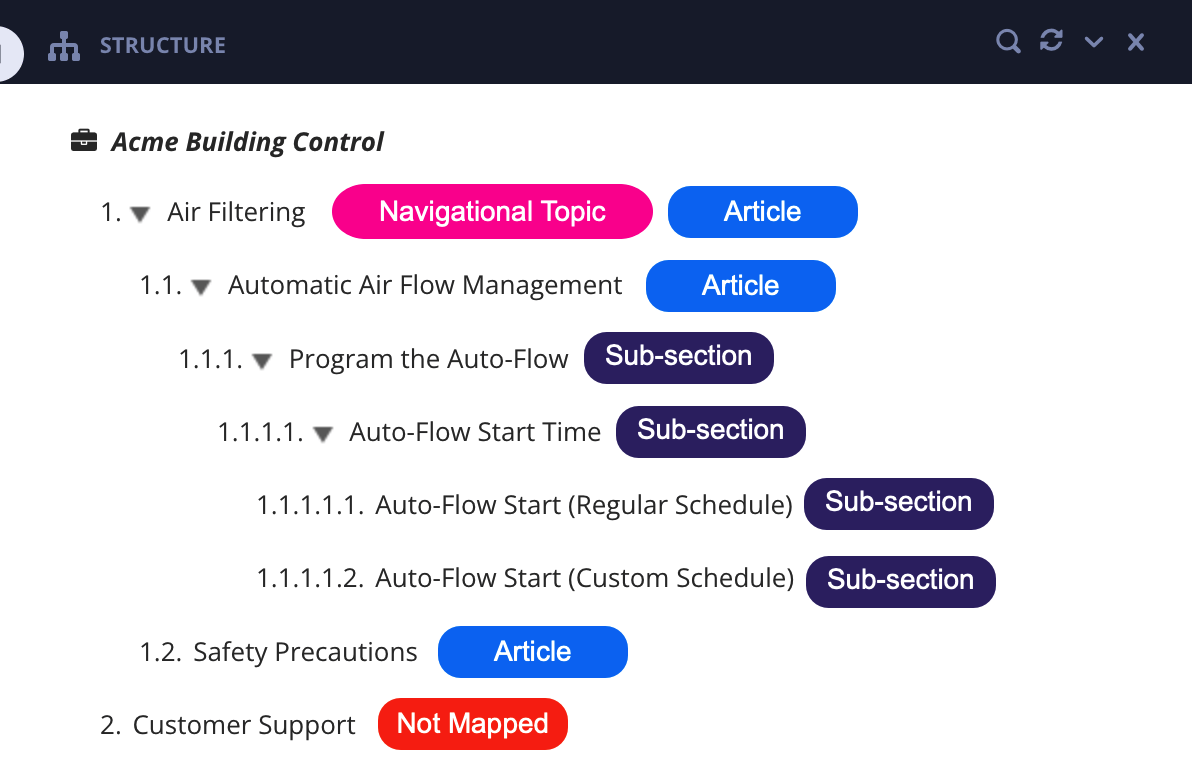Click the Sub-section badge on Program the Auto-Flow
The image size is (1194, 776).
pyautogui.click(x=678, y=357)
